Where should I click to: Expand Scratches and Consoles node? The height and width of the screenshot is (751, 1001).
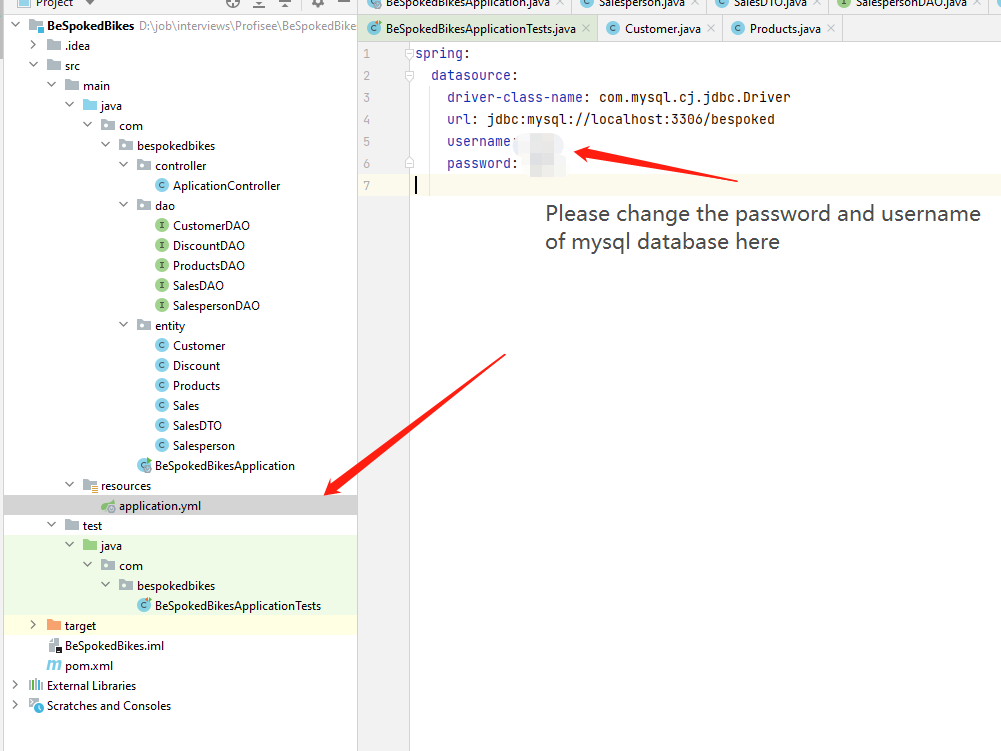click(x=15, y=704)
